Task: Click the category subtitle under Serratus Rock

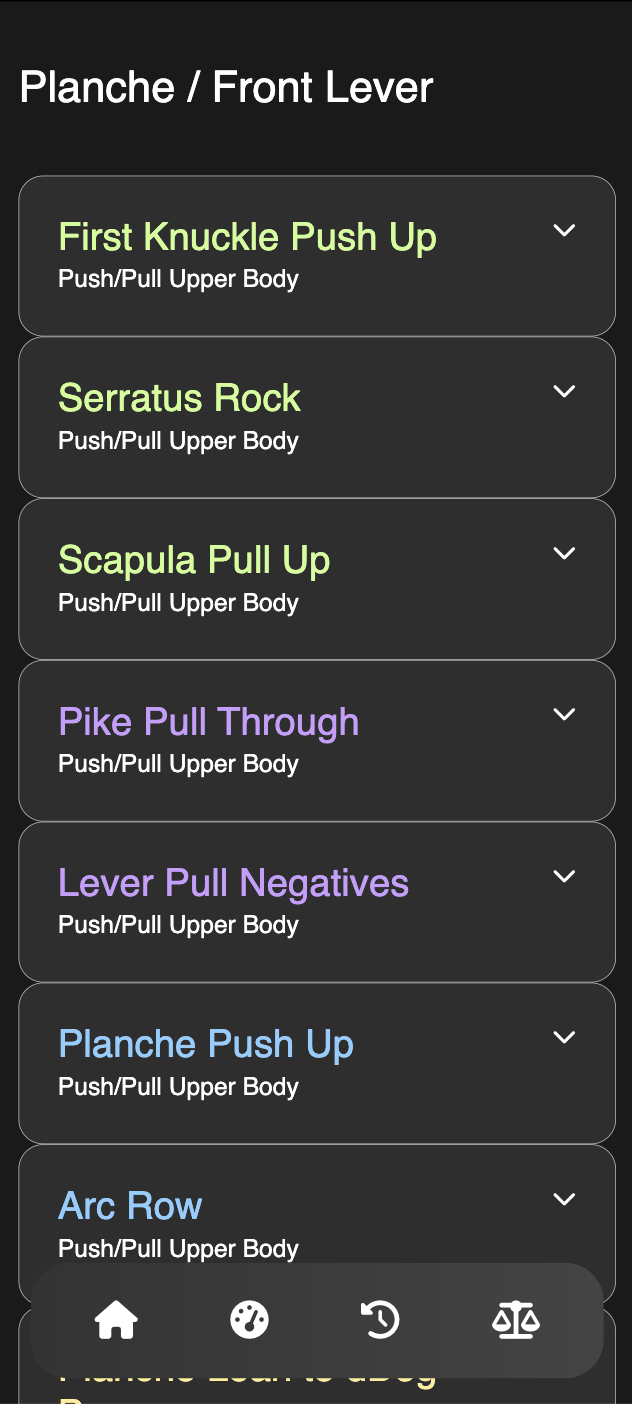Action: click(x=178, y=441)
